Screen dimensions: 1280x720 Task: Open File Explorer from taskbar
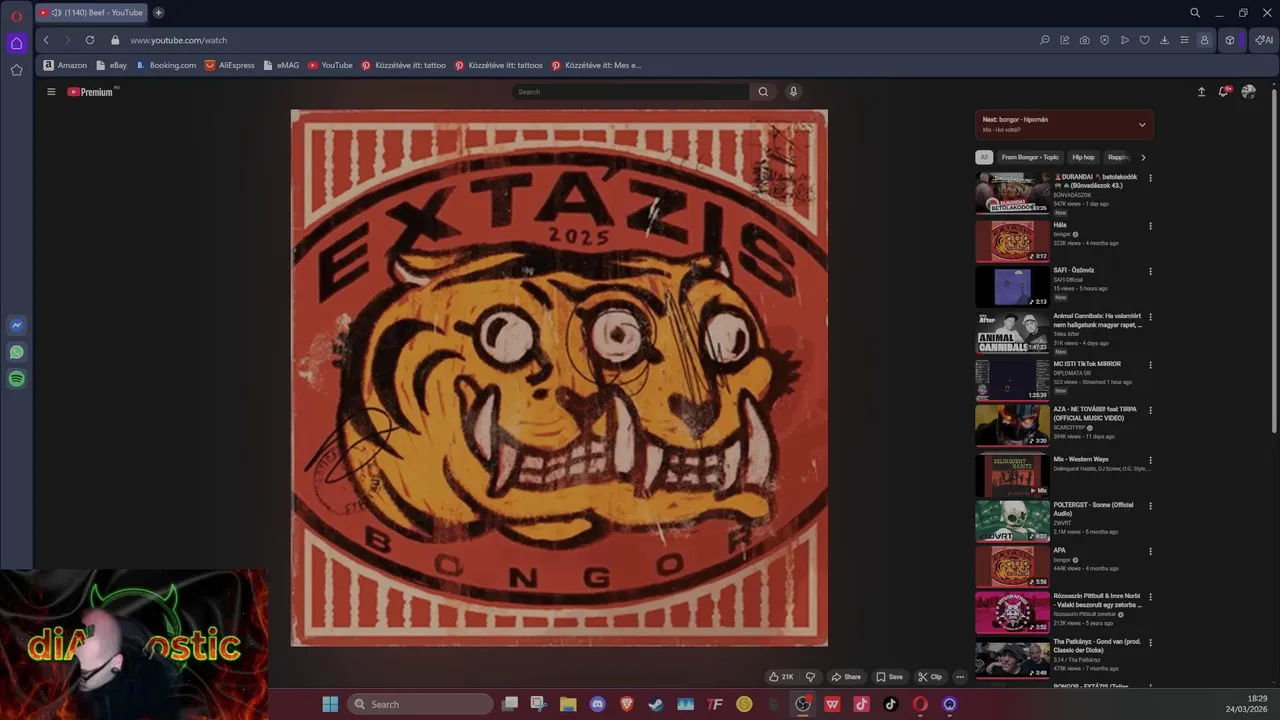[x=568, y=704]
